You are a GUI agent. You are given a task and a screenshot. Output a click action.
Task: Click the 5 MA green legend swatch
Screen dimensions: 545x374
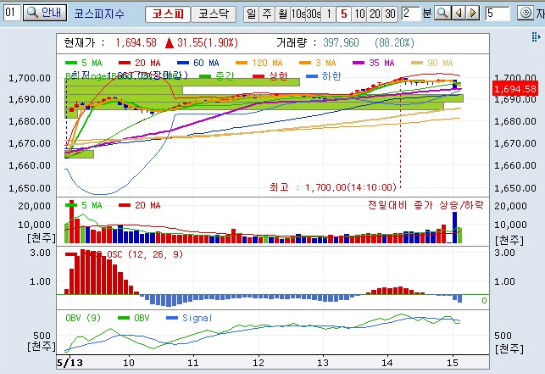coord(71,63)
